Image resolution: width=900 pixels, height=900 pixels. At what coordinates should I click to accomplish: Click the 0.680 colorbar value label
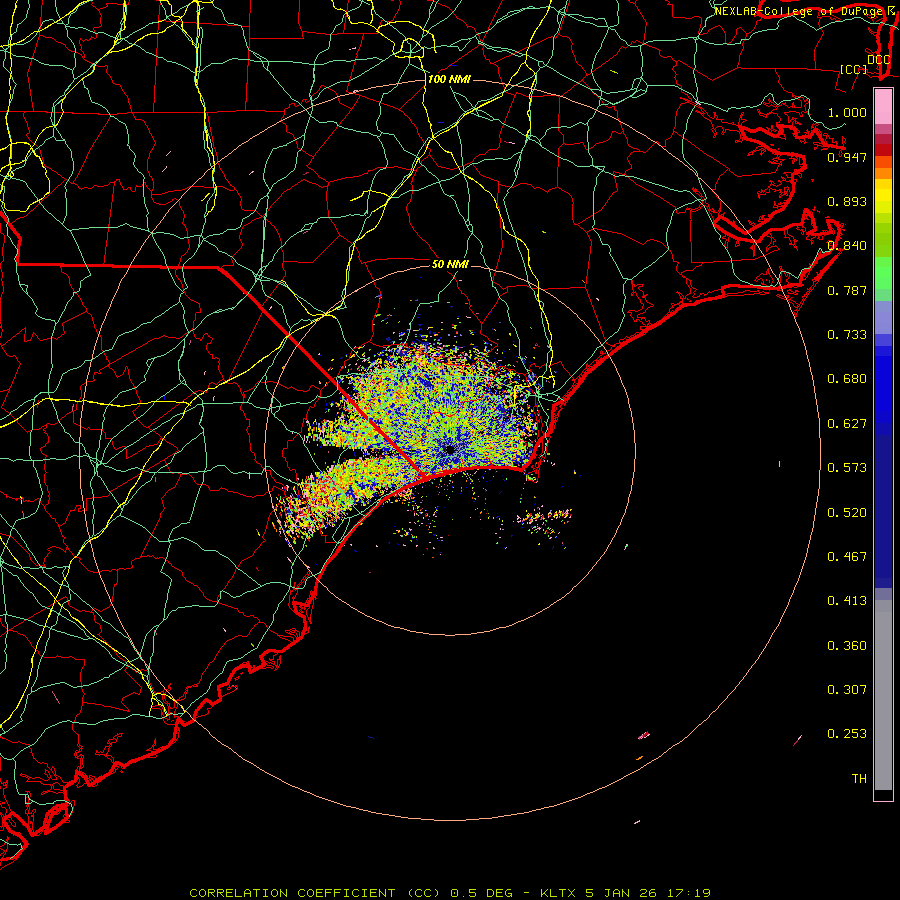point(847,379)
